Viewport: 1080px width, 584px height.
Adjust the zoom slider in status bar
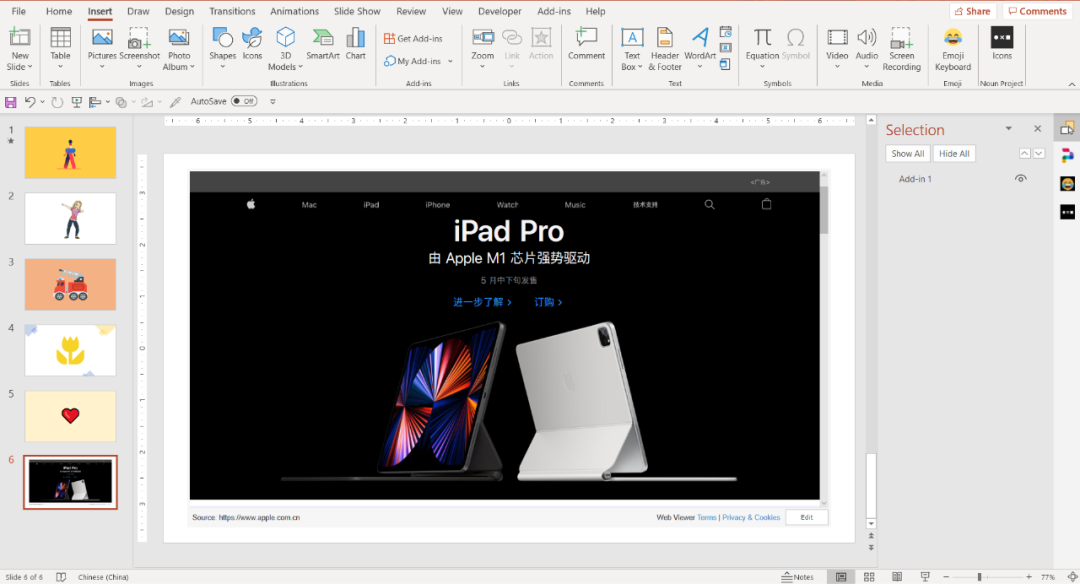[978, 577]
